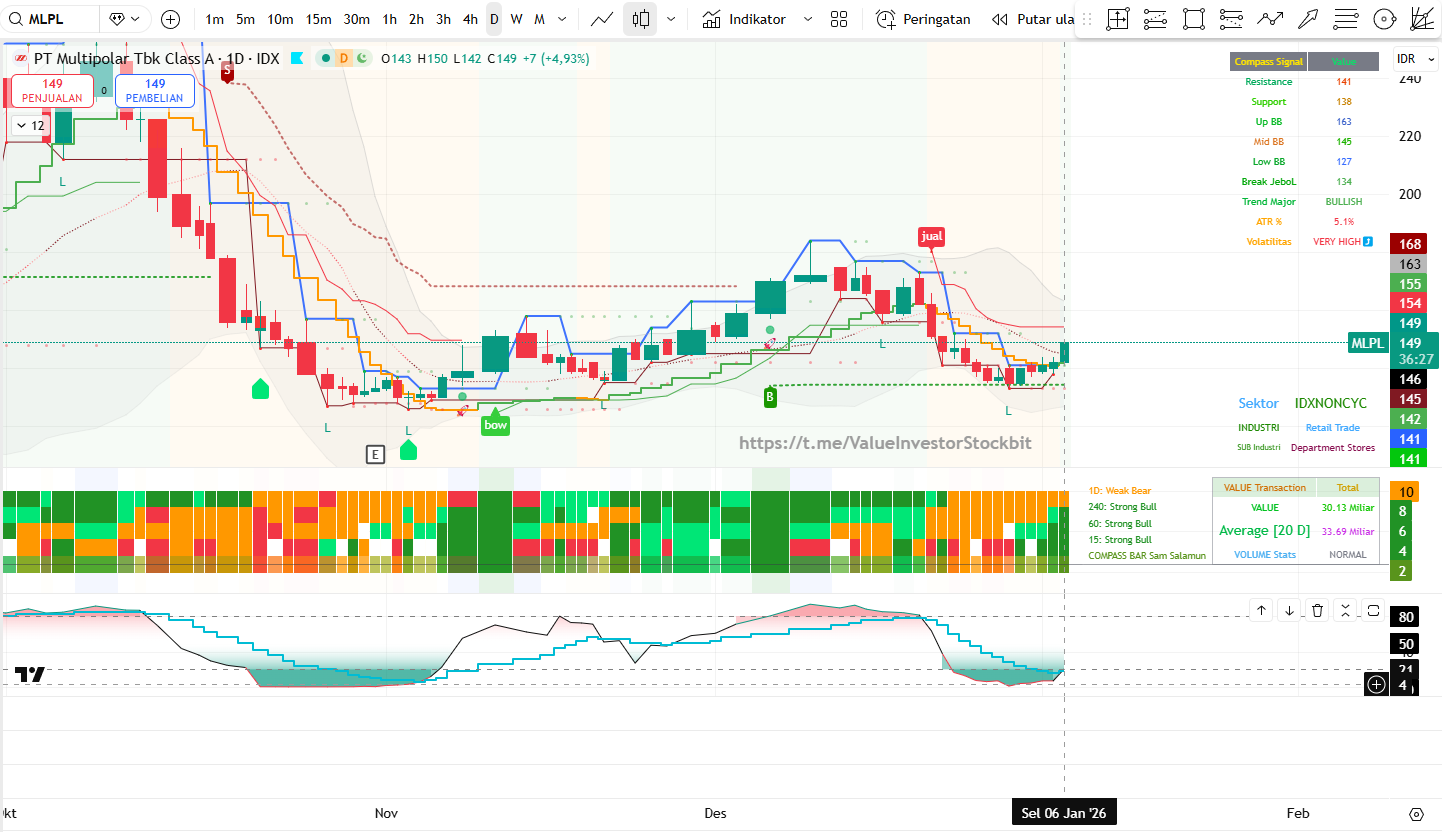Select the horizontal lines drawing tool
1442x832 pixels.
point(1347,19)
